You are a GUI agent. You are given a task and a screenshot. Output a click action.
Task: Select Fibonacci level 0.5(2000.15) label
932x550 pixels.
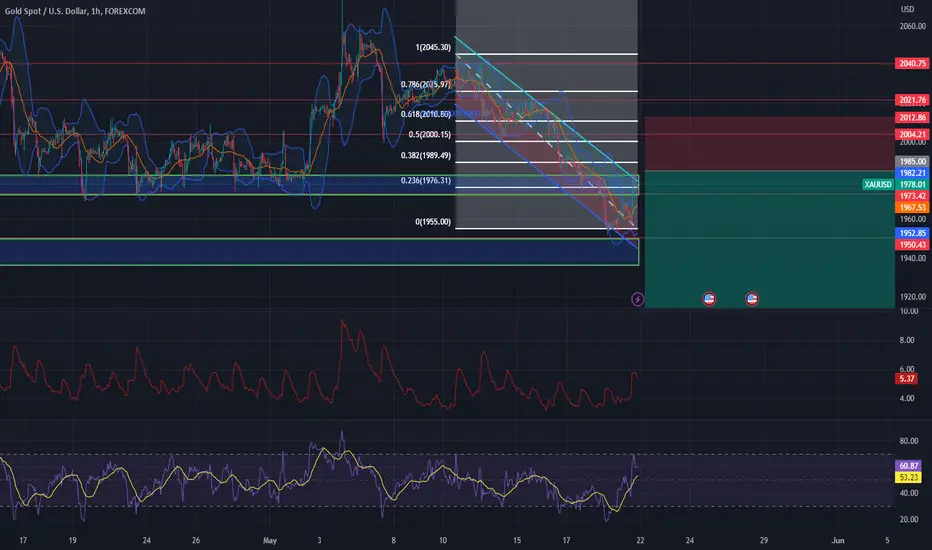pos(429,134)
